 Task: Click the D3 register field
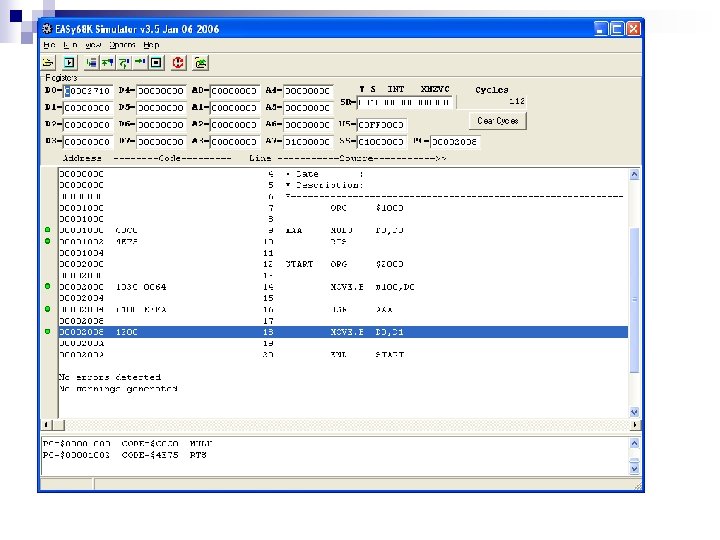pyautogui.click(x=87, y=142)
